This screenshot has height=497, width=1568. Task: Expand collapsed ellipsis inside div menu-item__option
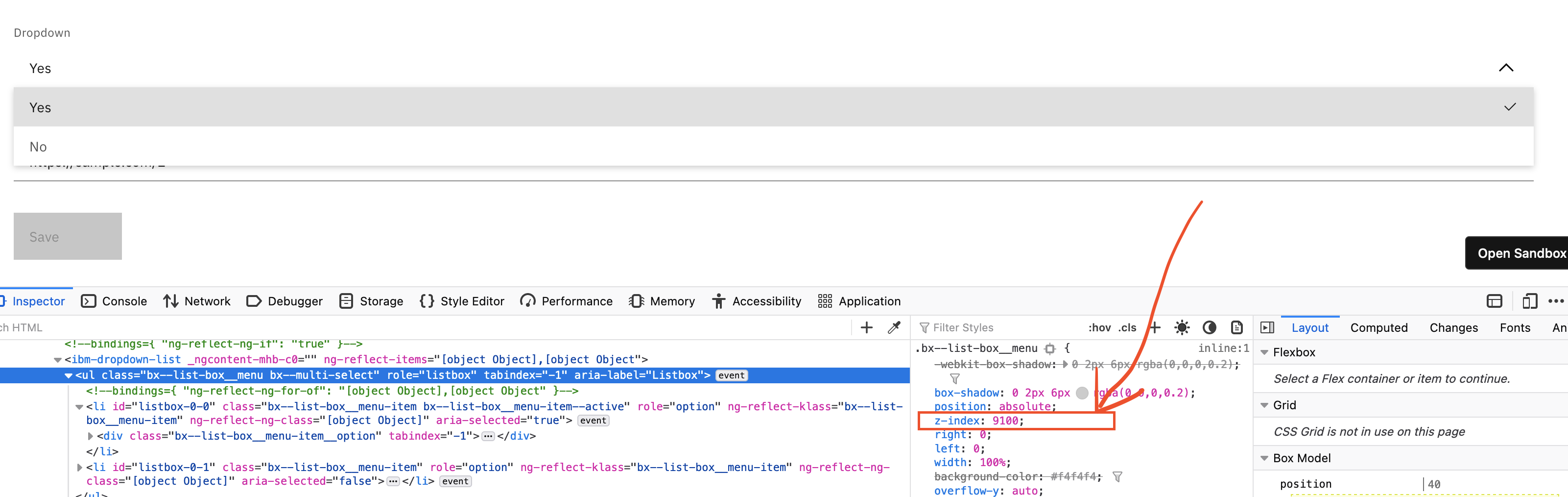(x=488, y=436)
